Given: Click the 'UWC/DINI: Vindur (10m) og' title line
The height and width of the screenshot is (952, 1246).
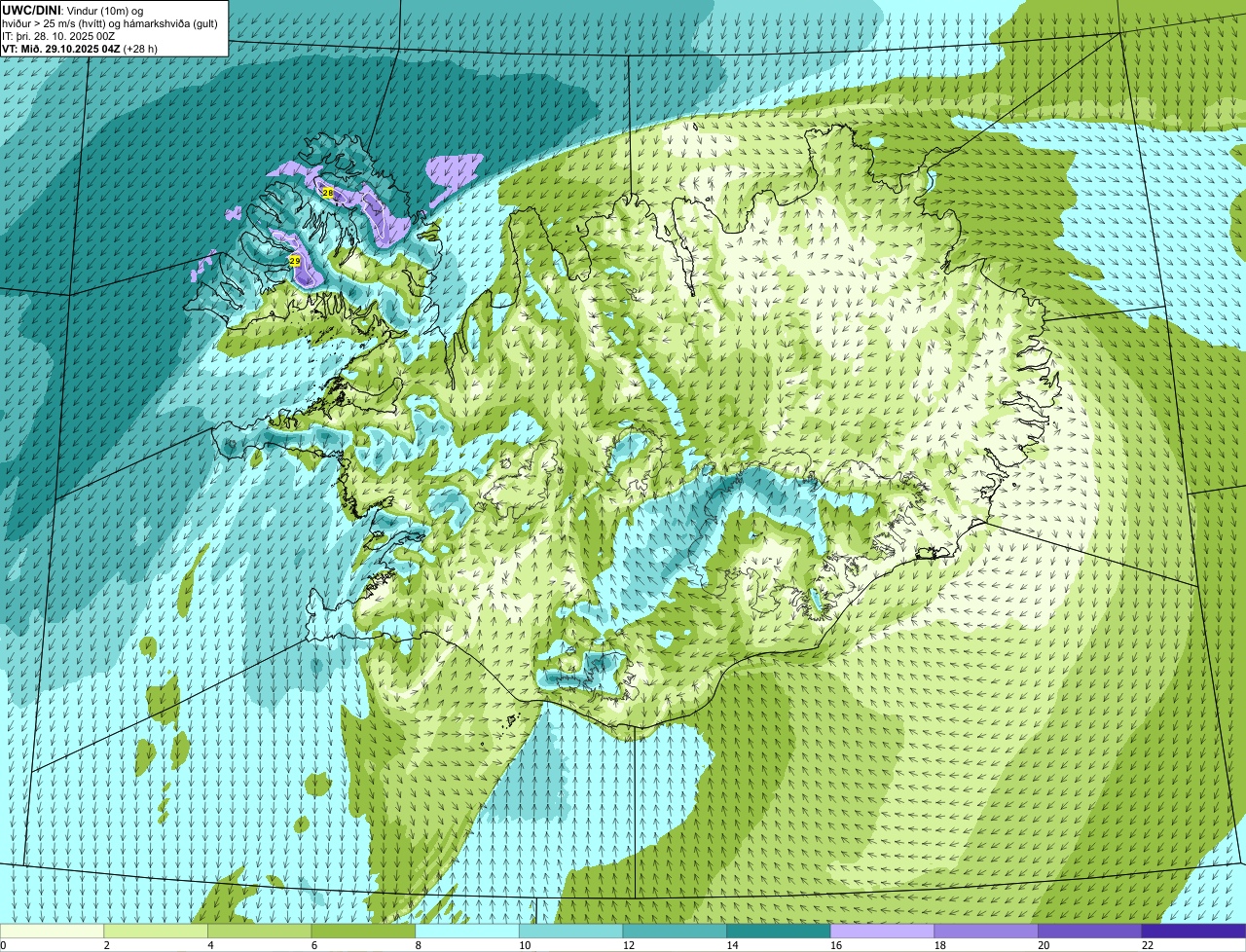Looking at the screenshot, I should (x=73, y=10).
